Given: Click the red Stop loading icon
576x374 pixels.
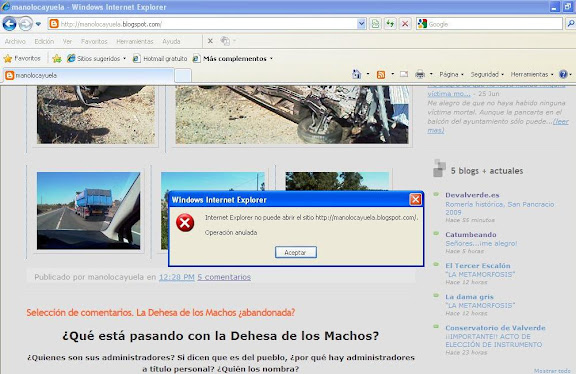Looking at the screenshot, I should pos(405,24).
